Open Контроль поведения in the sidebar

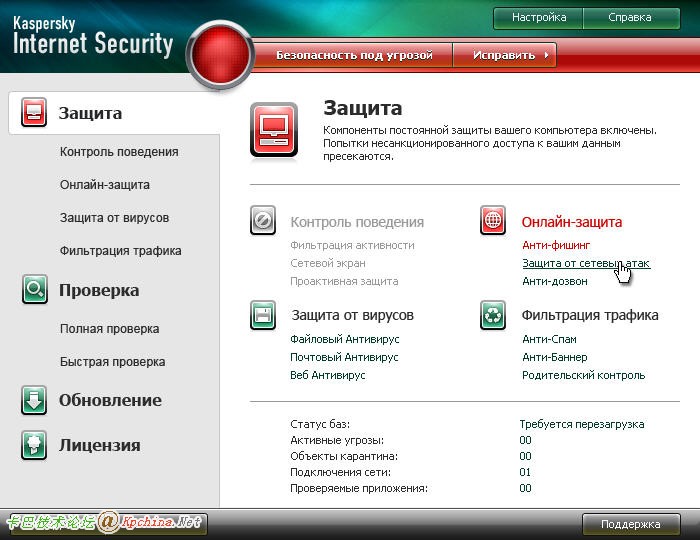coord(119,152)
